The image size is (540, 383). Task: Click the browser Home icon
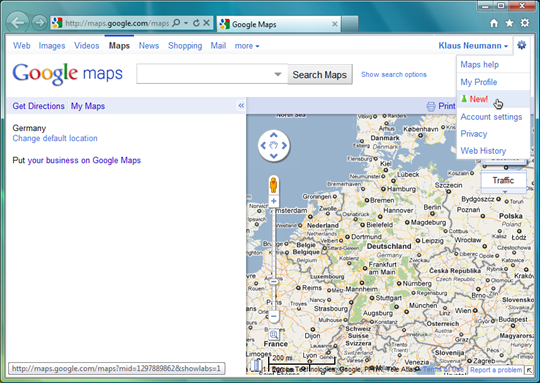pos(494,23)
